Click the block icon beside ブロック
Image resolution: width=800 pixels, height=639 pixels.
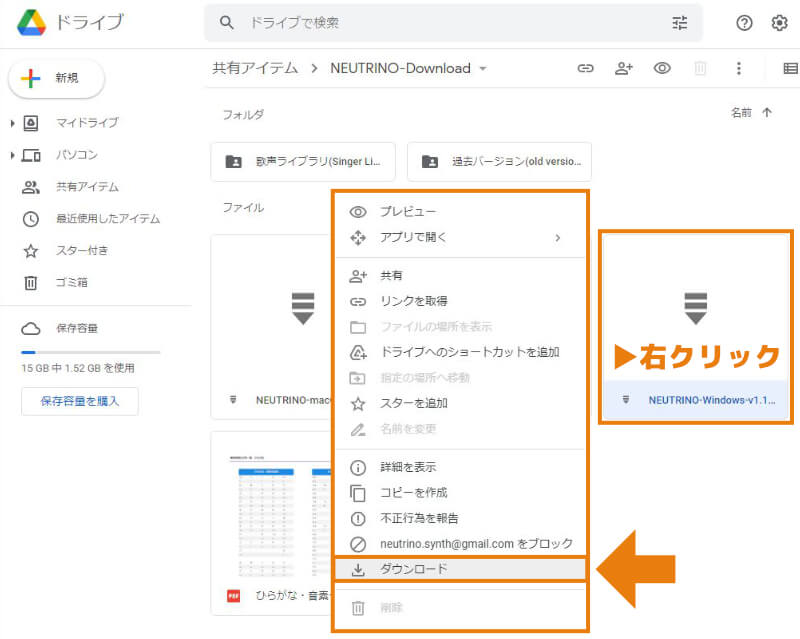click(358, 545)
